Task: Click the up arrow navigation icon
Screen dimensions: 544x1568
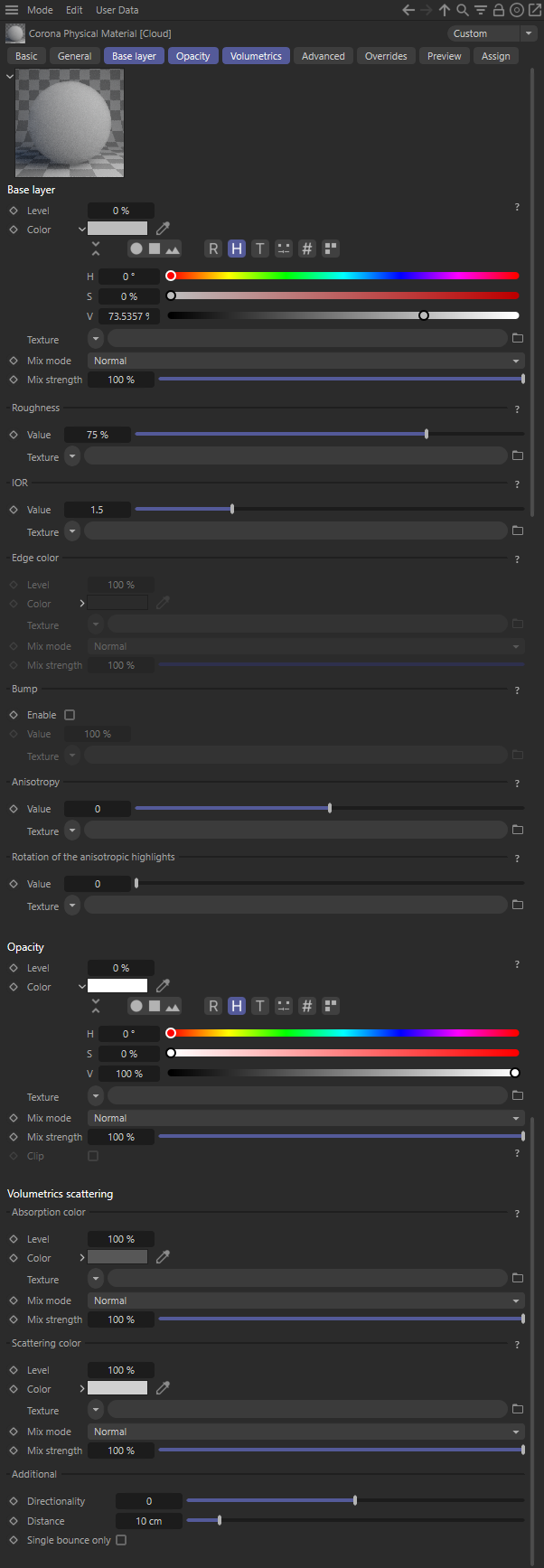Action: click(x=445, y=10)
